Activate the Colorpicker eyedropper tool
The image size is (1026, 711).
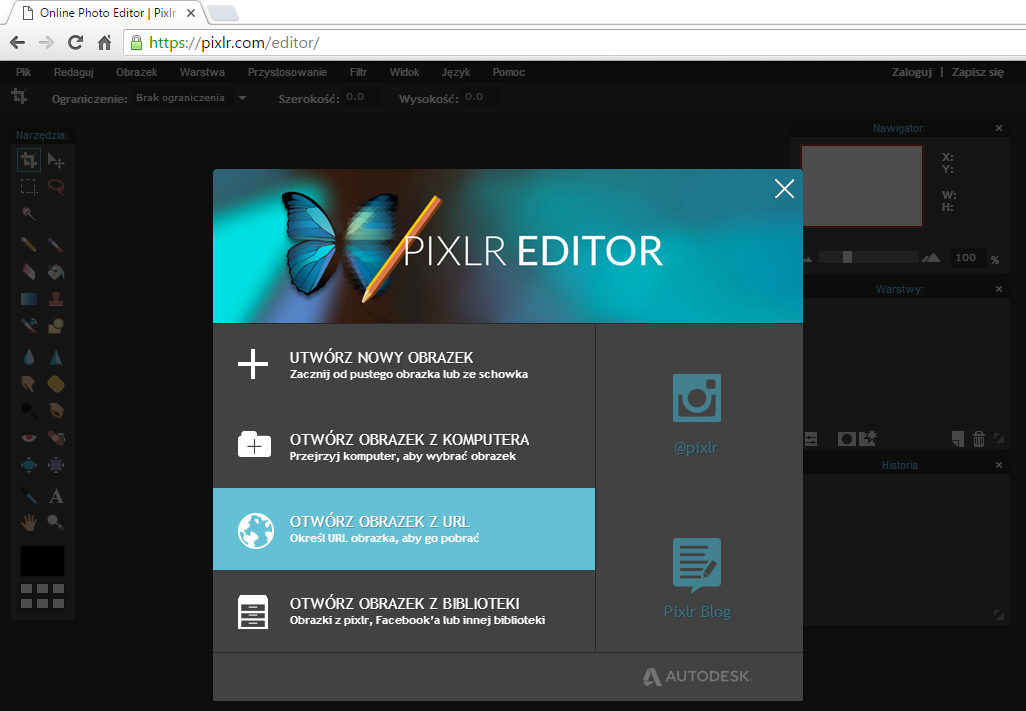29,496
